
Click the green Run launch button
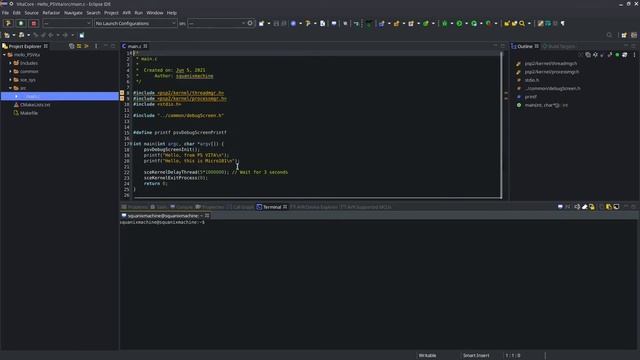[x=21, y=23]
